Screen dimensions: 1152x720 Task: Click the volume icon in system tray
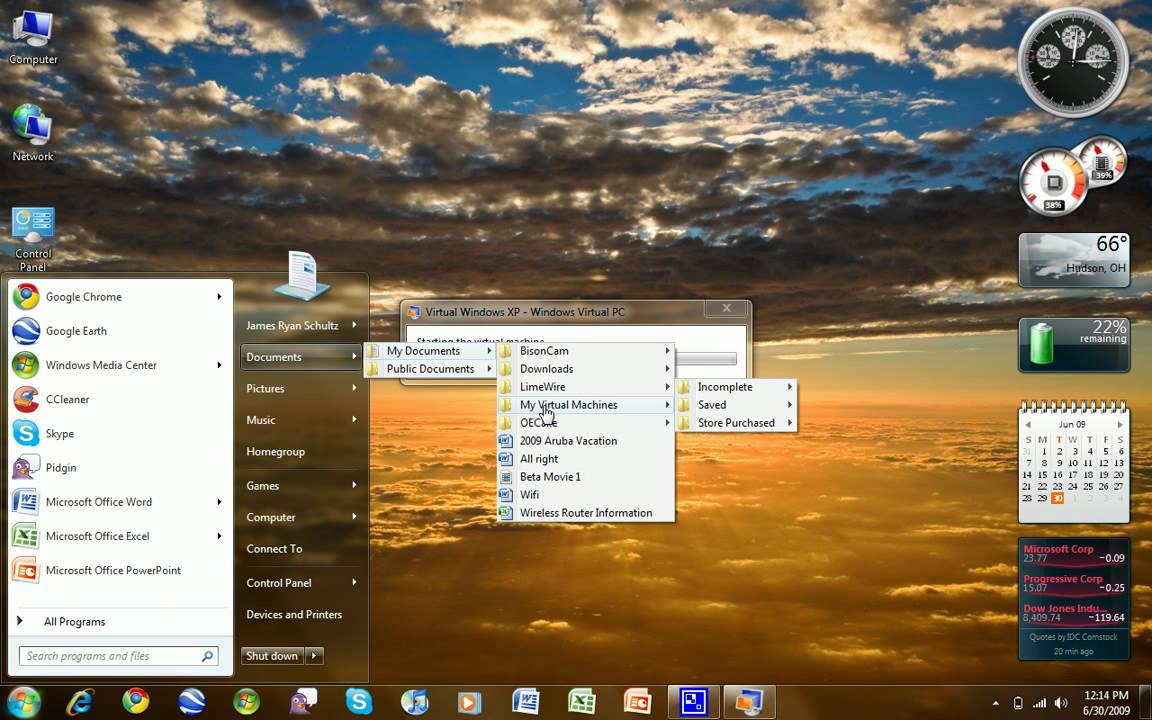1061,703
